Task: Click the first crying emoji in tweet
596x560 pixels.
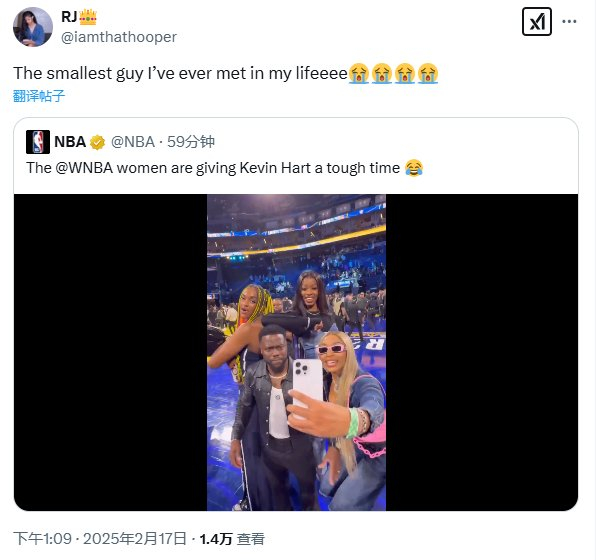Action: click(358, 73)
